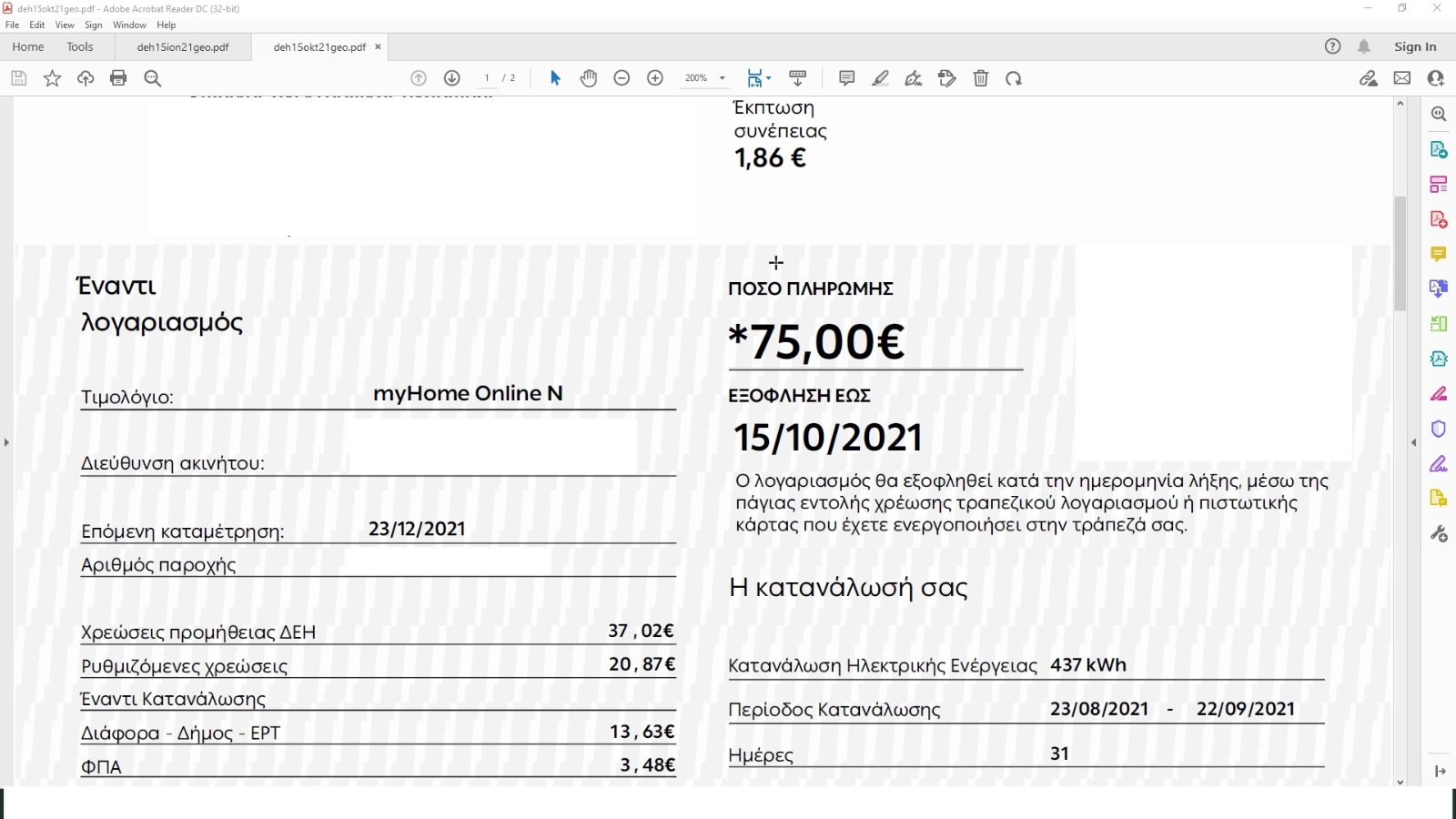Image resolution: width=1456 pixels, height=819 pixels.
Task: Open the More Tools wrench in sidebar
Action: coord(1439,533)
